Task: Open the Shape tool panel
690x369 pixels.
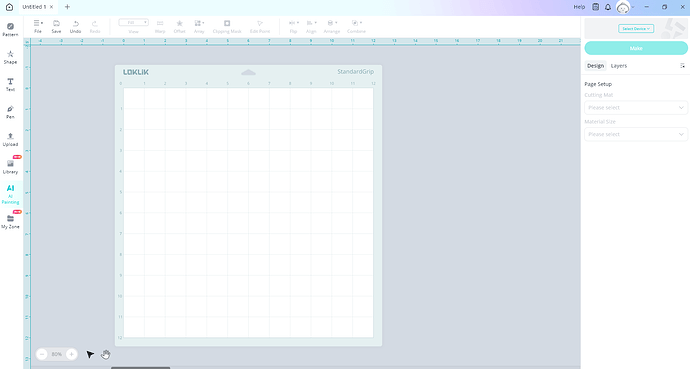Action: pyautogui.click(x=10, y=57)
